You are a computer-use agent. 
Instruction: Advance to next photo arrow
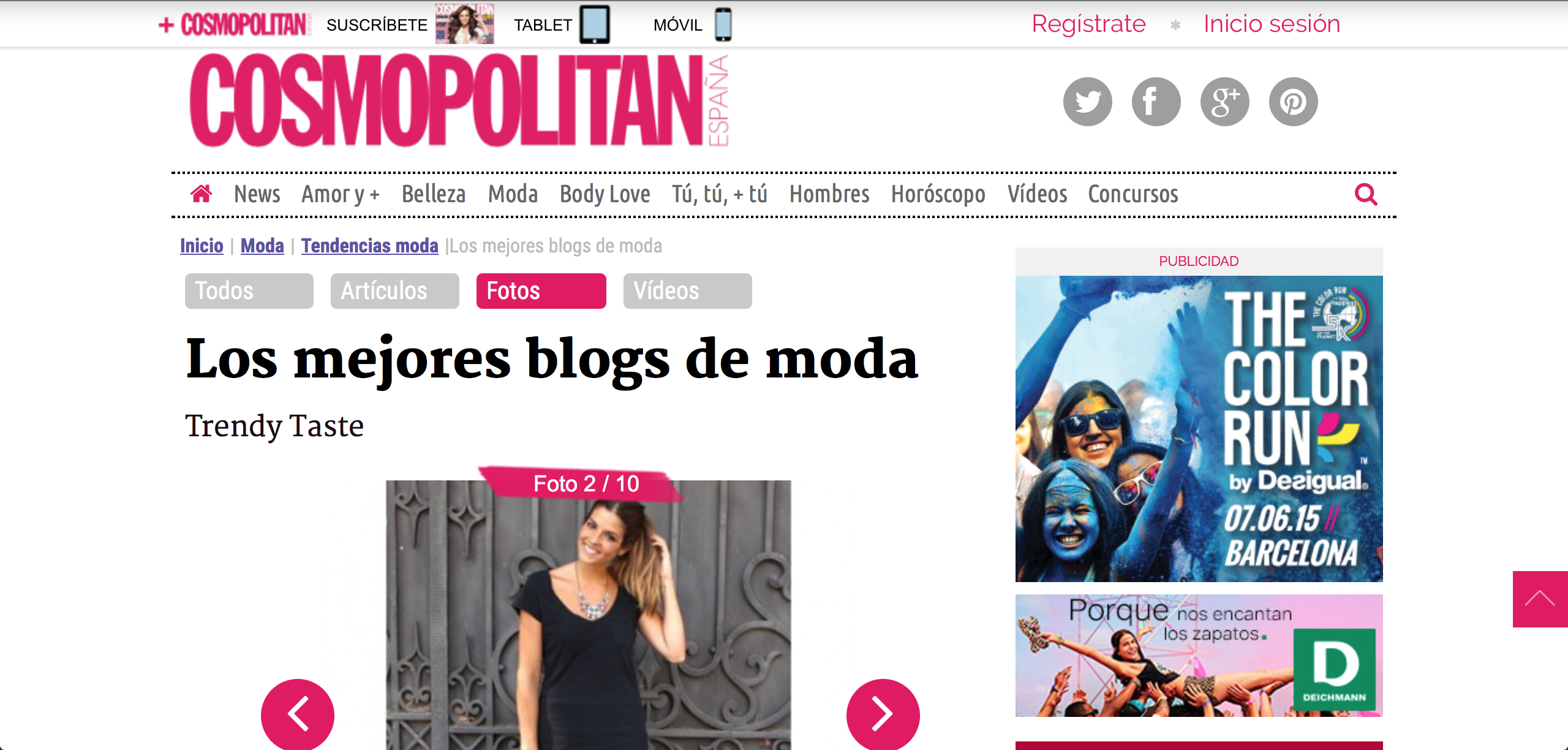click(883, 714)
